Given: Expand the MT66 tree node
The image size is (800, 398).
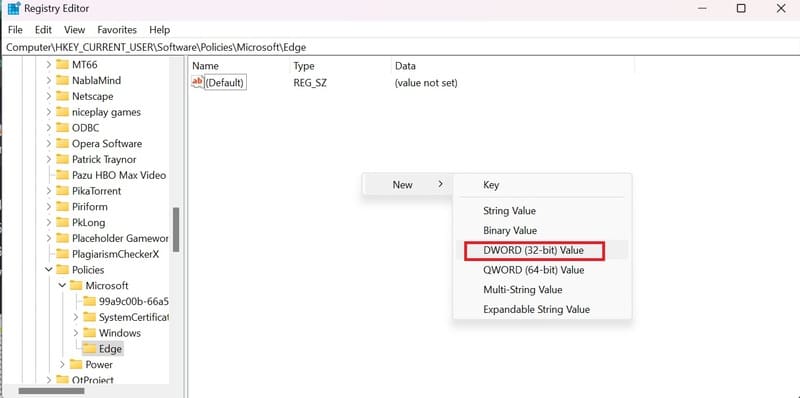Looking at the screenshot, I should pyautogui.click(x=48, y=65).
